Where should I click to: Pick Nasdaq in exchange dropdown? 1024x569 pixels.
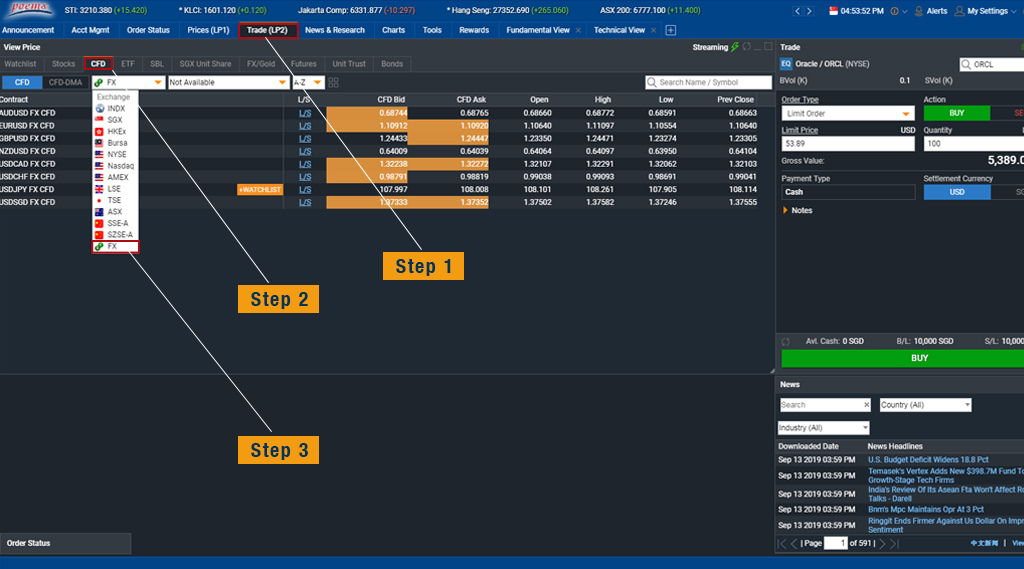[115, 166]
